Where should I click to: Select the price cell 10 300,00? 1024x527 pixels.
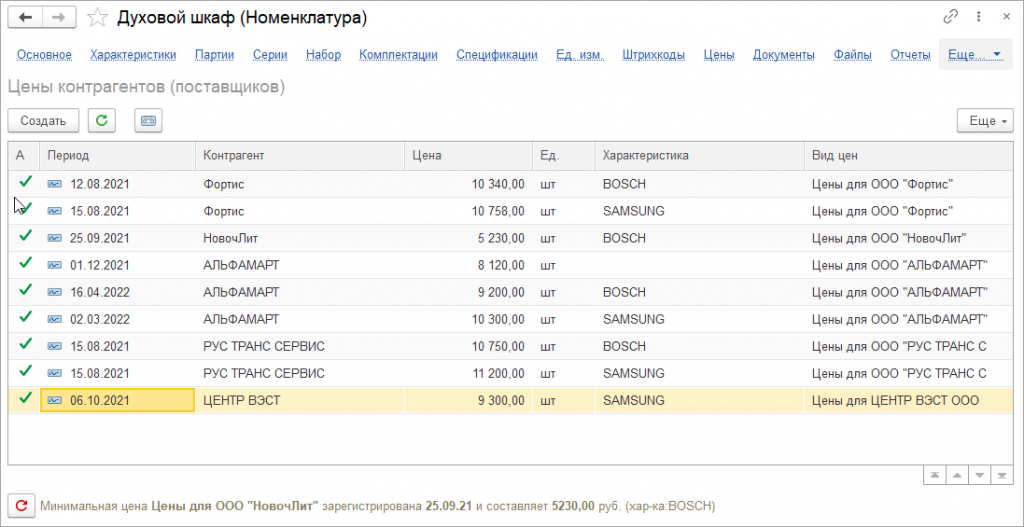tap(468, 319)
